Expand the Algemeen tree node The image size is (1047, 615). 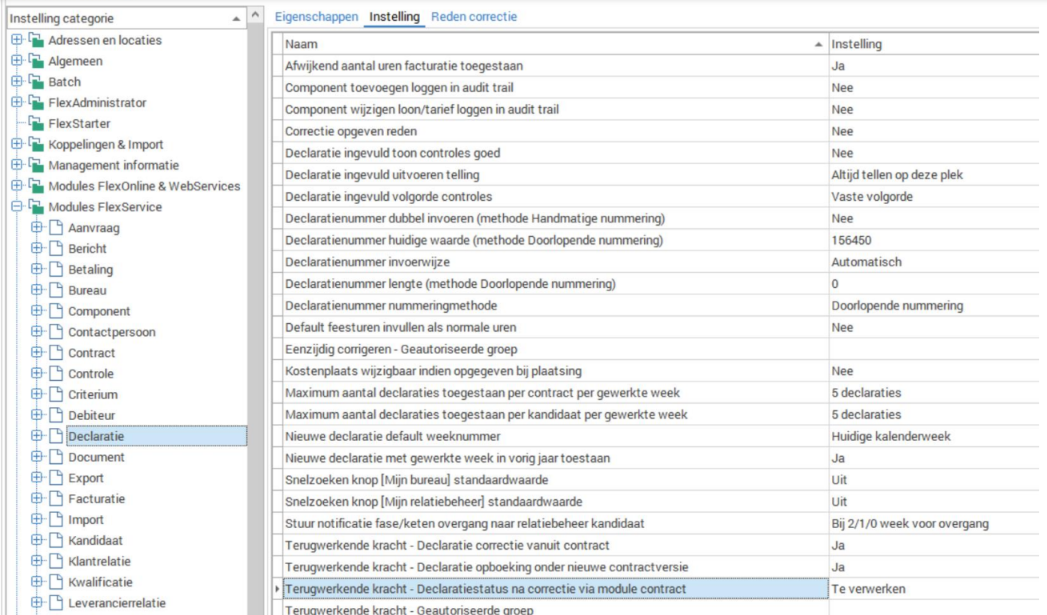pos(16,62)
